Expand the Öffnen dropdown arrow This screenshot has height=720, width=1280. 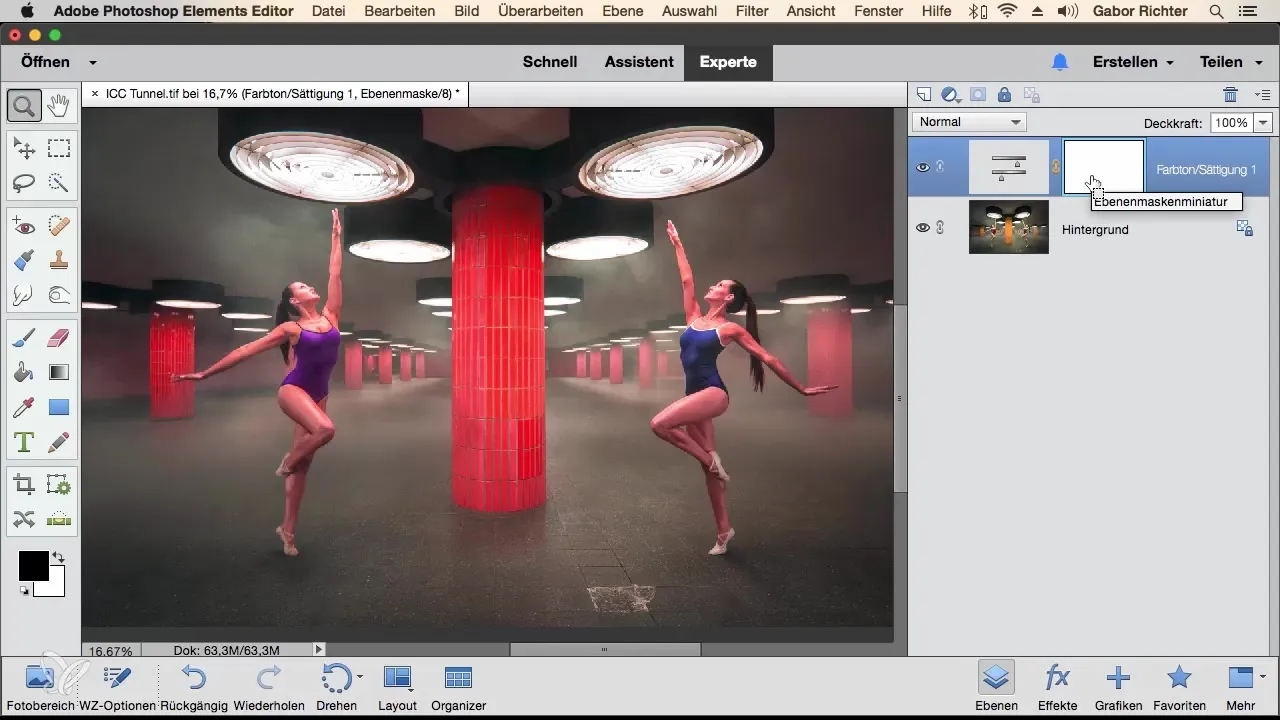click(92, 62)
